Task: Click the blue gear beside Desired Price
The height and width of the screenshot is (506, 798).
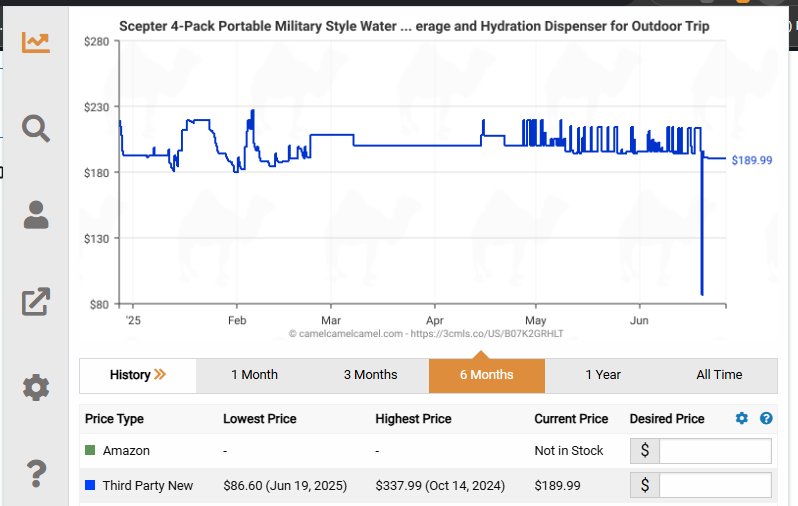Action: (742, 418)
